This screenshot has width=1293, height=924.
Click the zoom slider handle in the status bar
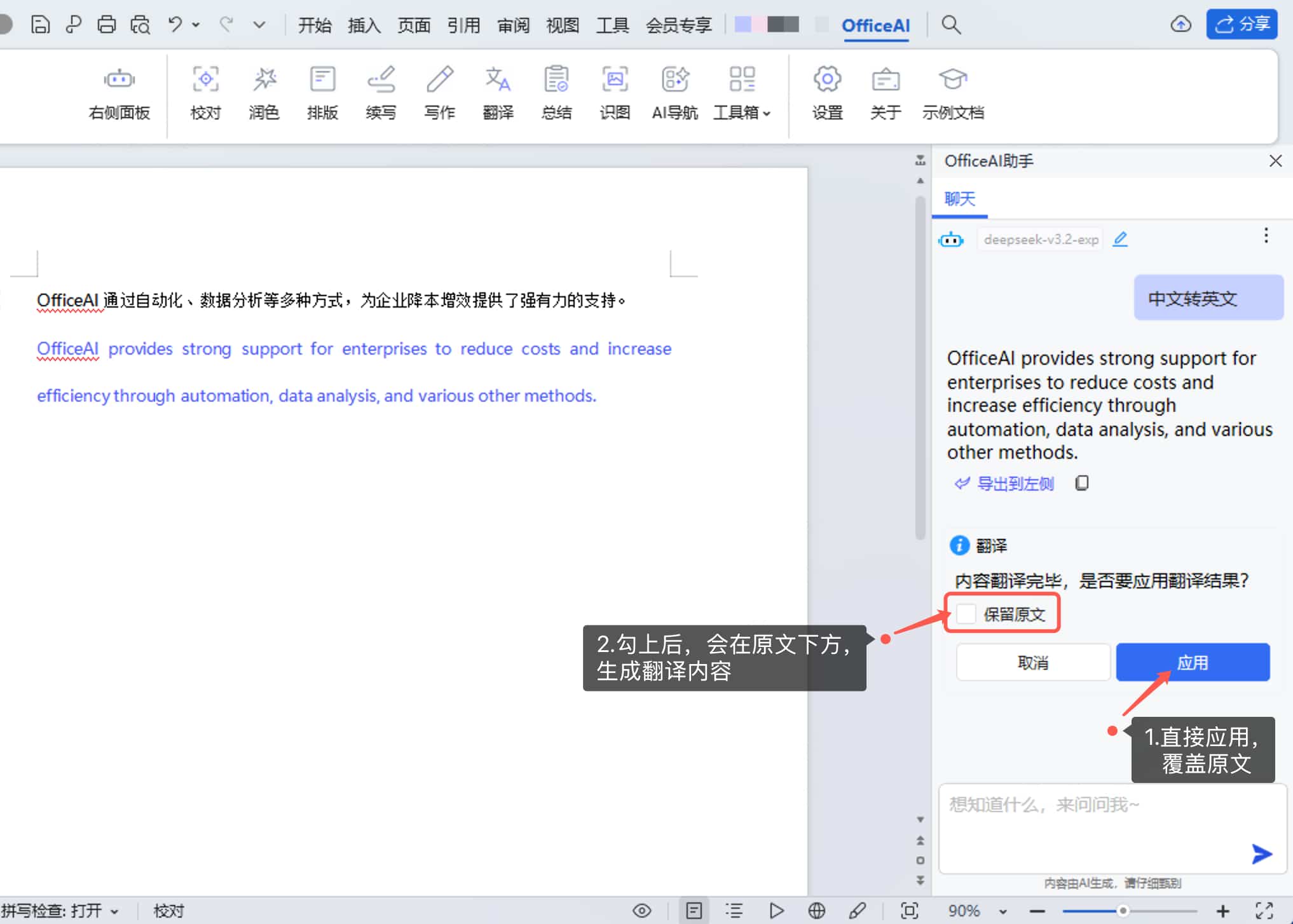tap(1123, 911)
